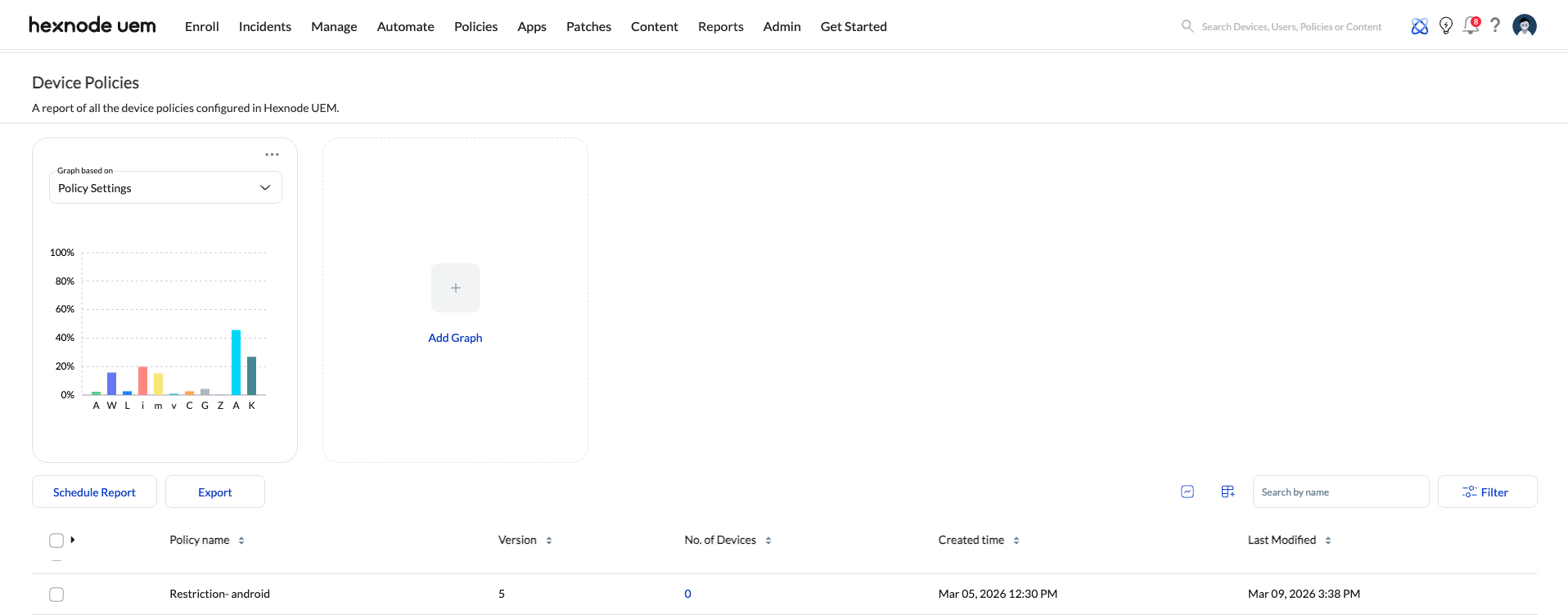Image resolution: width=1568 pixels, height=615 pixels.
Task: Open the user profile avatar
Action: (1524, 26)
